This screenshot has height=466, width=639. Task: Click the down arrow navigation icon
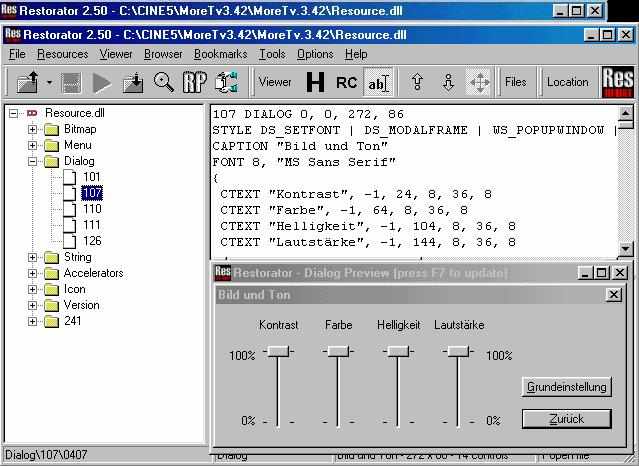click(x=448, y=82)
